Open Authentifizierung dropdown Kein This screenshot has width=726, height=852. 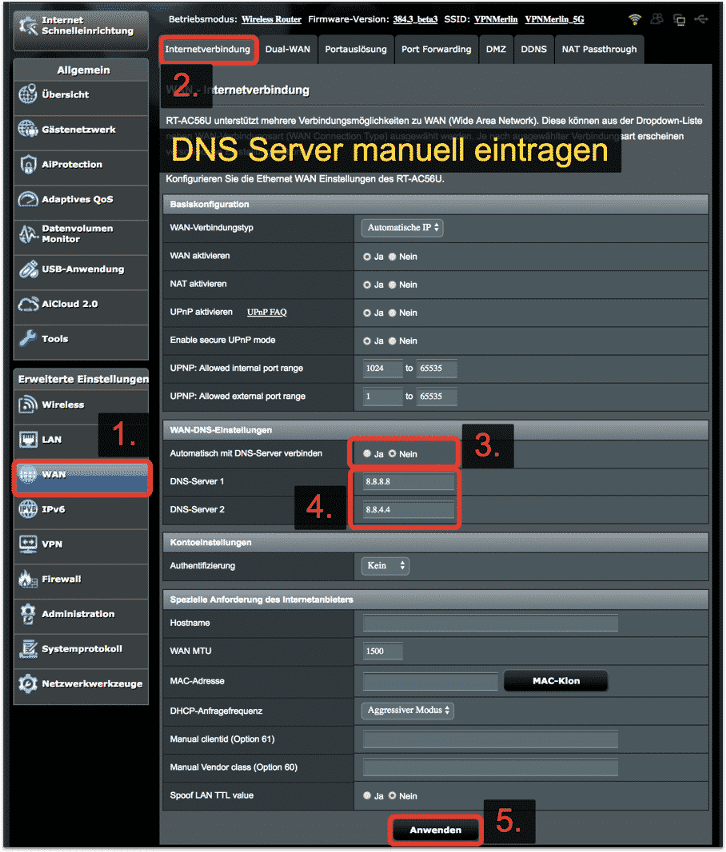point(385,566)
